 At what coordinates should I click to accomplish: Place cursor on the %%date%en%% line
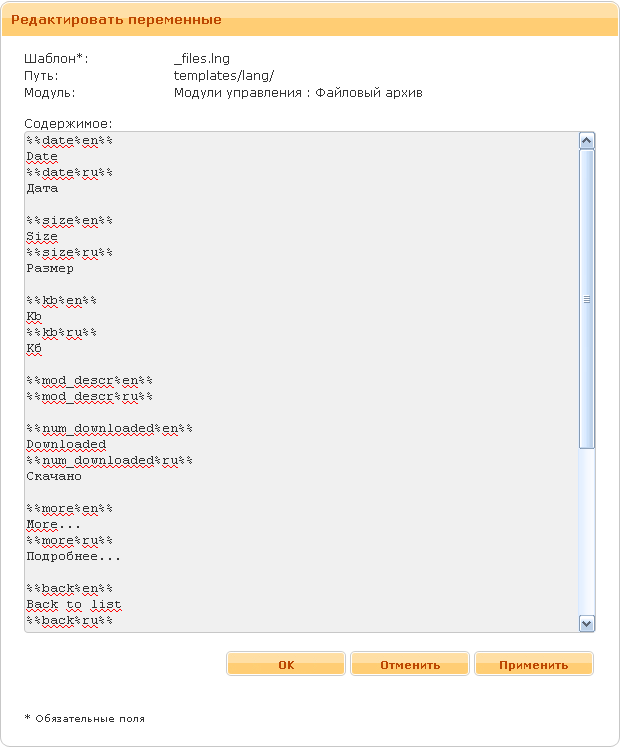point(69,141)
